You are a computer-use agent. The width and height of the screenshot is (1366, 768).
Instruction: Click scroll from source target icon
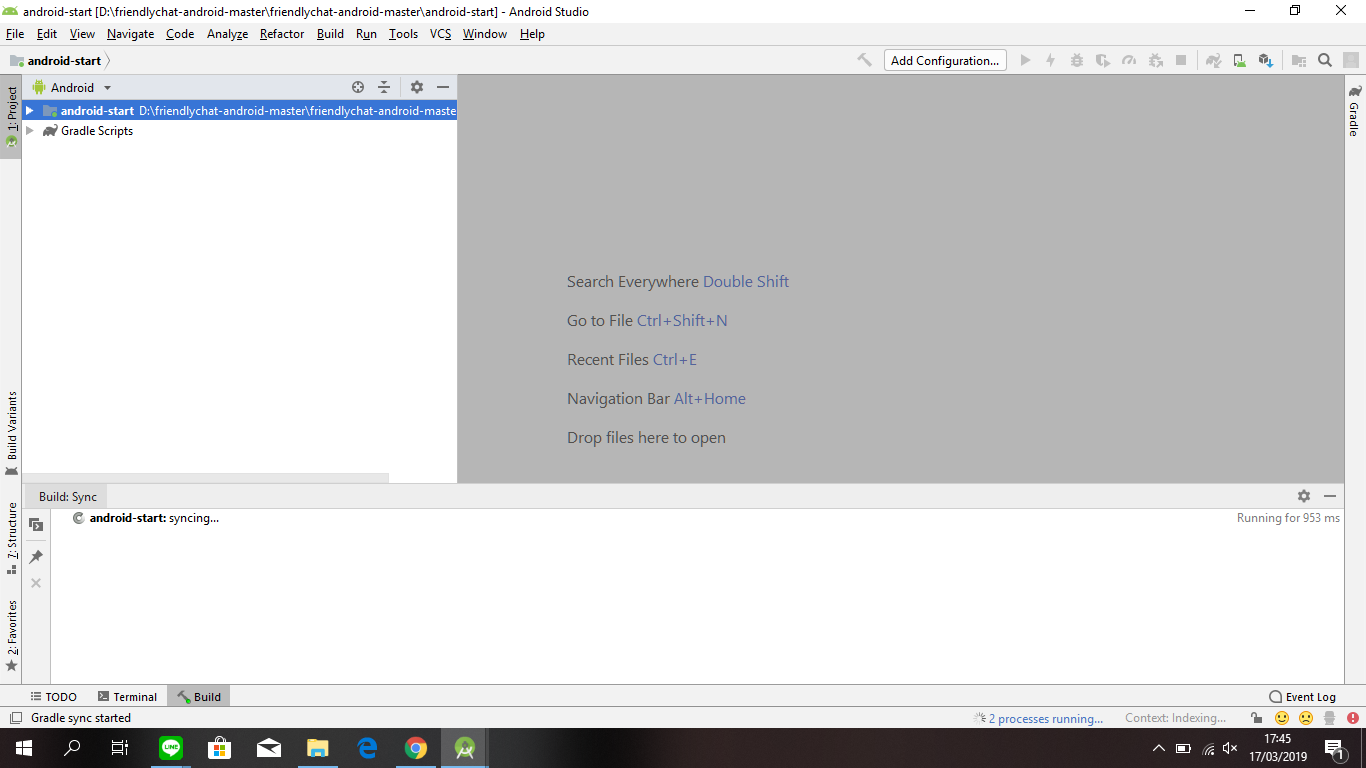358,87
